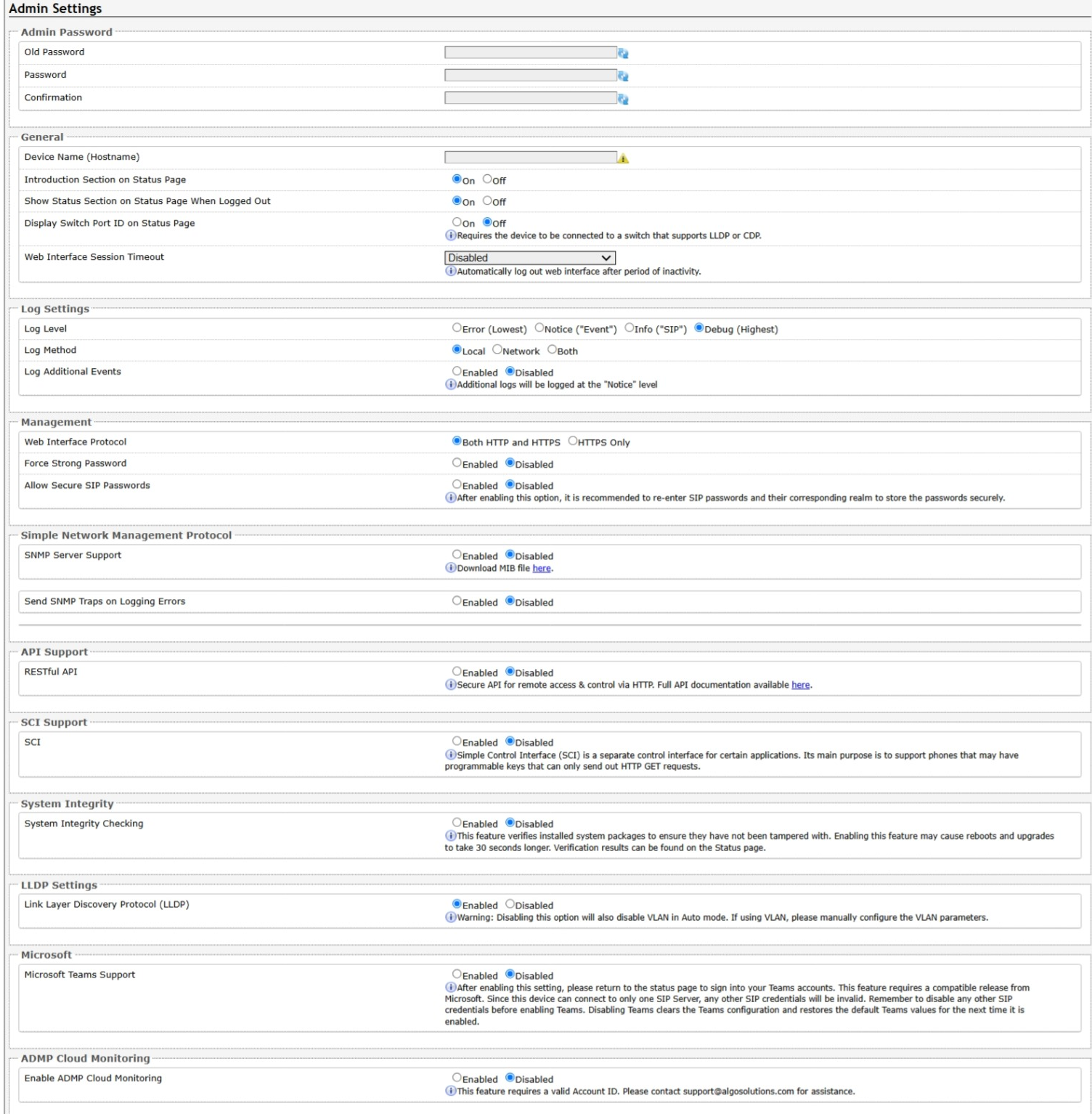Click info icon under Display Switch Port ID
The height and width of the screenshot is (1114, 1092).
[450, 235]
